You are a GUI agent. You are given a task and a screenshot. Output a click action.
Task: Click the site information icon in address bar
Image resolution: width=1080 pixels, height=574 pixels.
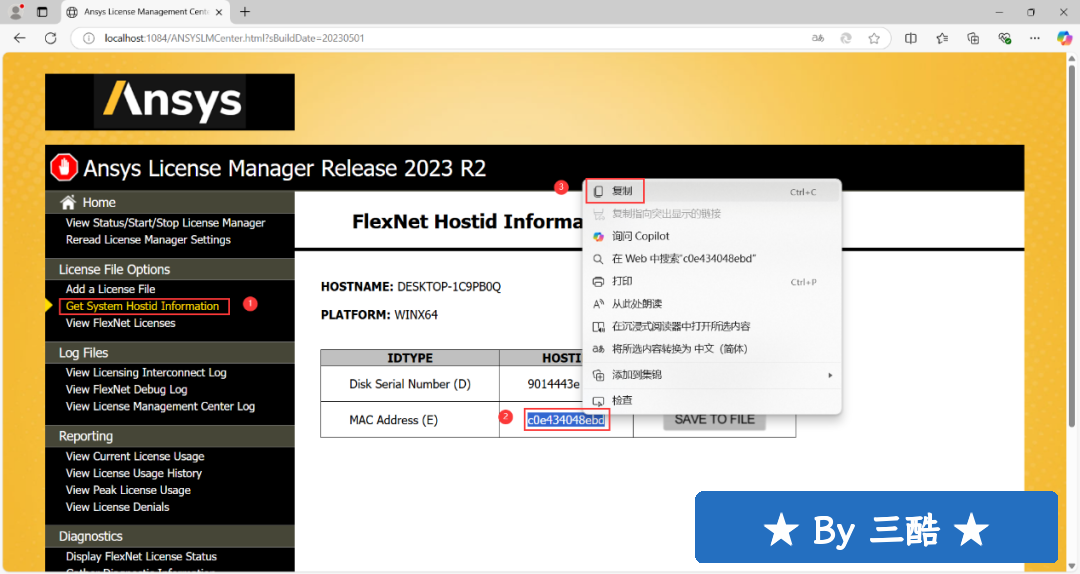pyautogui.click(x=88, y=39)
